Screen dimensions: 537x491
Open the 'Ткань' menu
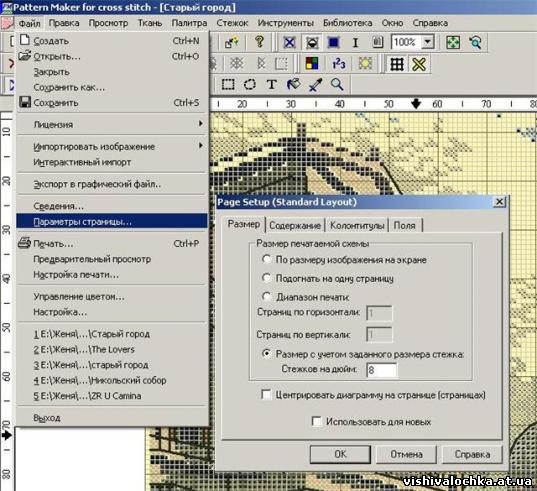pyautogui.click(x=150, y=23)
